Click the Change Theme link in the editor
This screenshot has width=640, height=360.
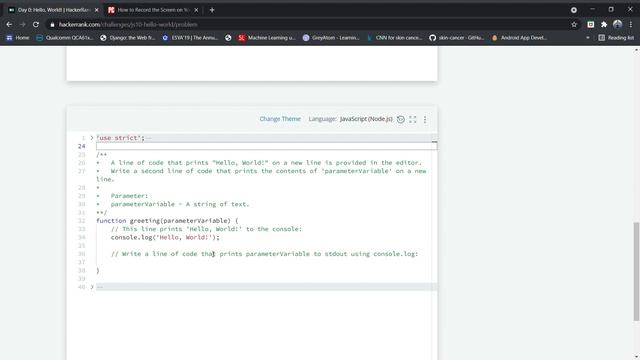pyautogui.click(x=280, y=119)
